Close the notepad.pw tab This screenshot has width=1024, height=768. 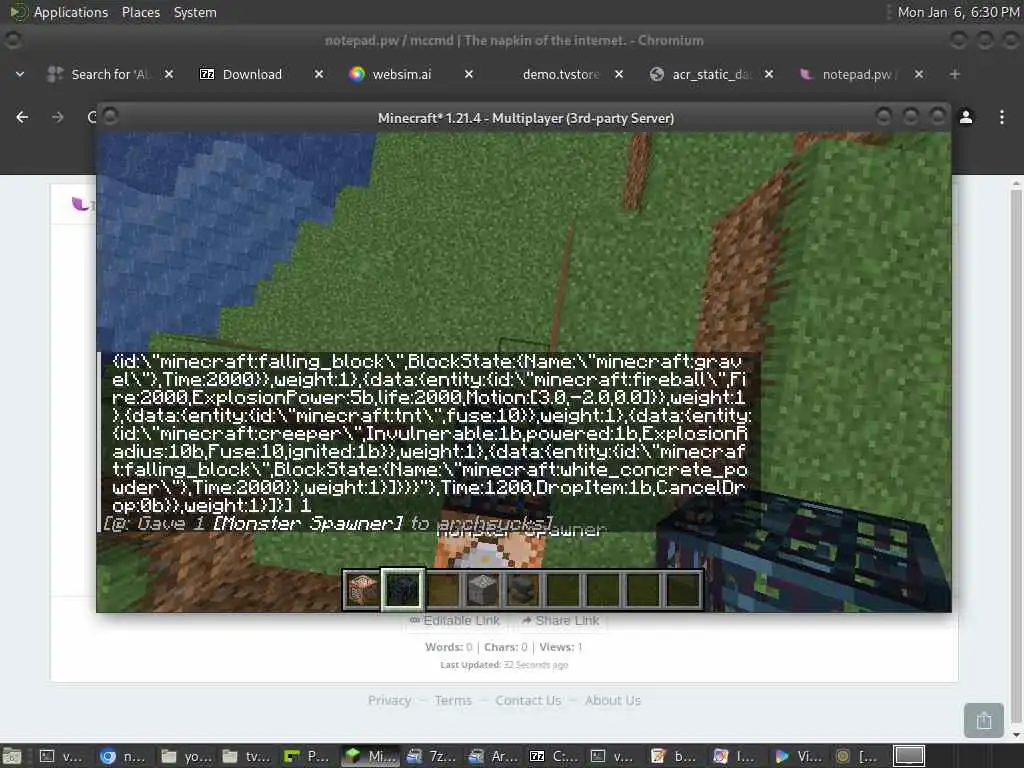(x=919, y=74)
